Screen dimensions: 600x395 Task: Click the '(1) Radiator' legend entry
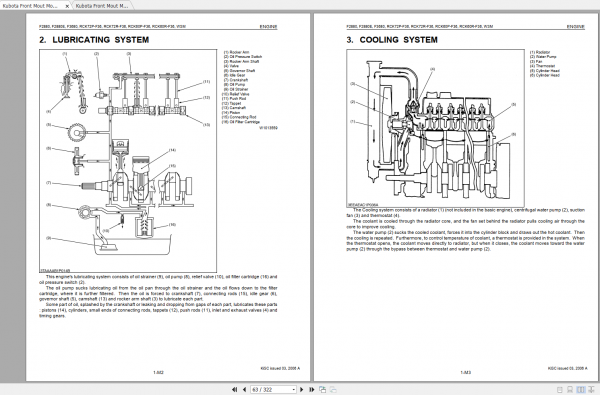540,52
